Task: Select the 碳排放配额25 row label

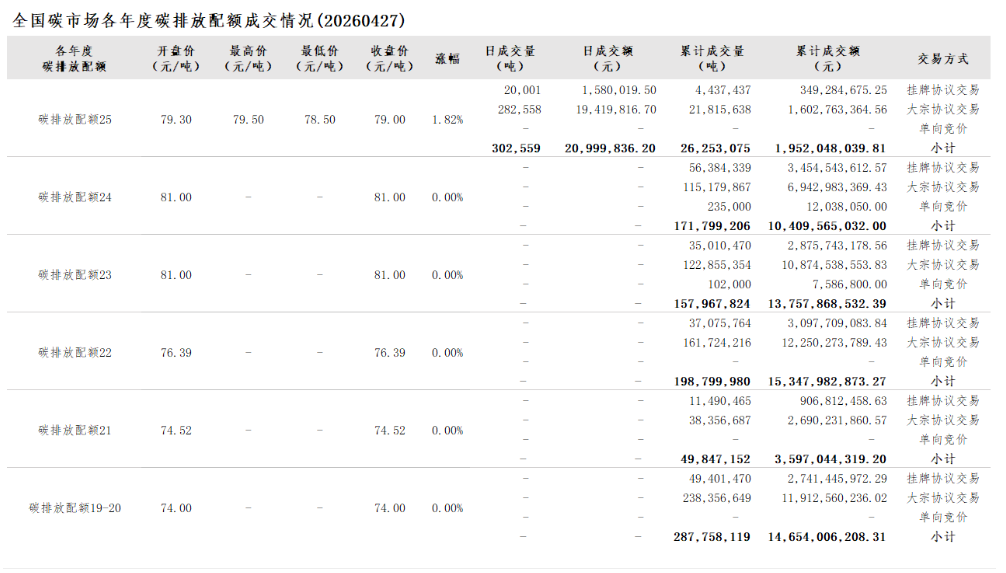Action: [x=75, y=120]
